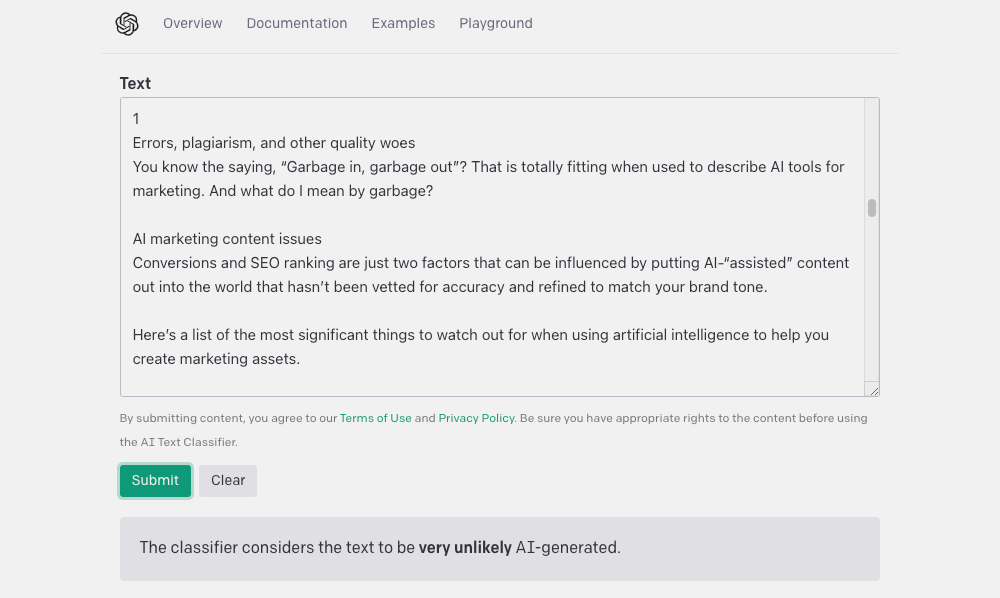Navigate to the Overview page
The width and height of the screenshot is (1000, 598).
[x=192, y=23]
